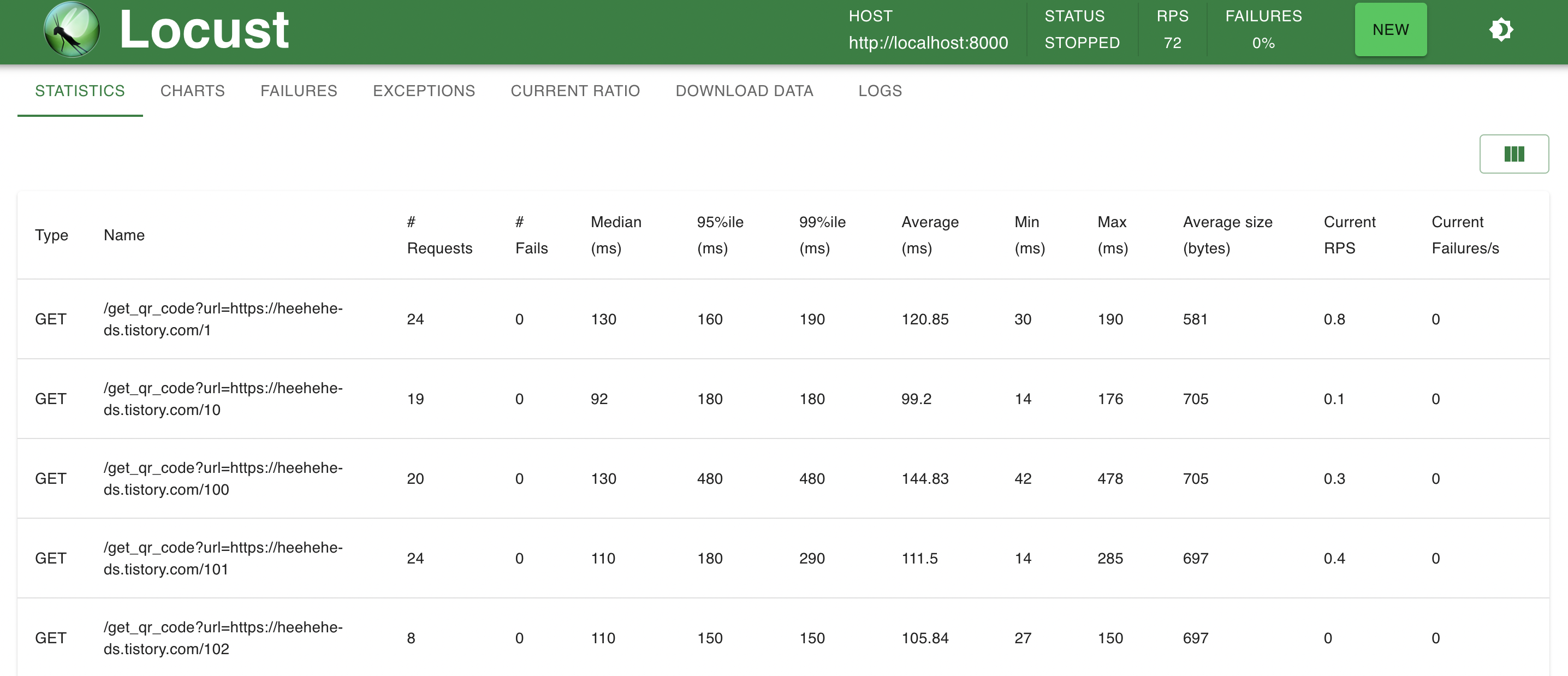Open the column selector icon button
This screenshot has height=676, width=1568.
1513,154
